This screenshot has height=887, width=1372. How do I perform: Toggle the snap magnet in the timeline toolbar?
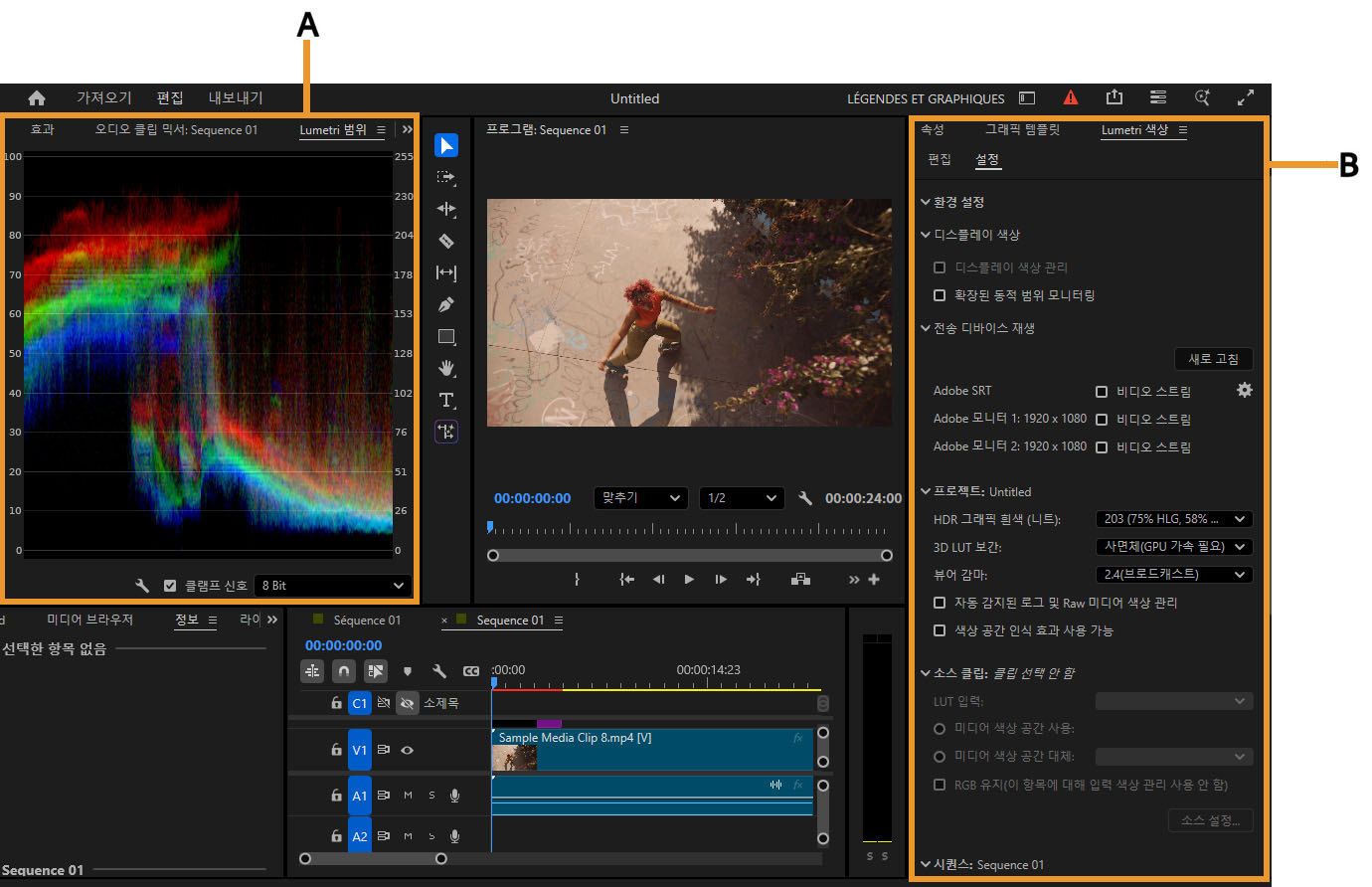pos(343,671)
